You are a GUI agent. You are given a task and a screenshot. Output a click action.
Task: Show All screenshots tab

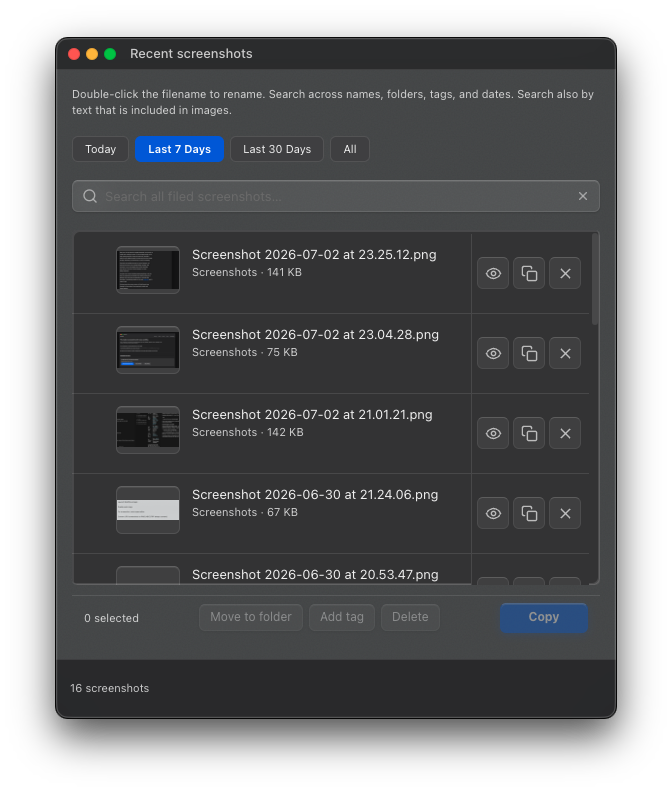[350, 149]
